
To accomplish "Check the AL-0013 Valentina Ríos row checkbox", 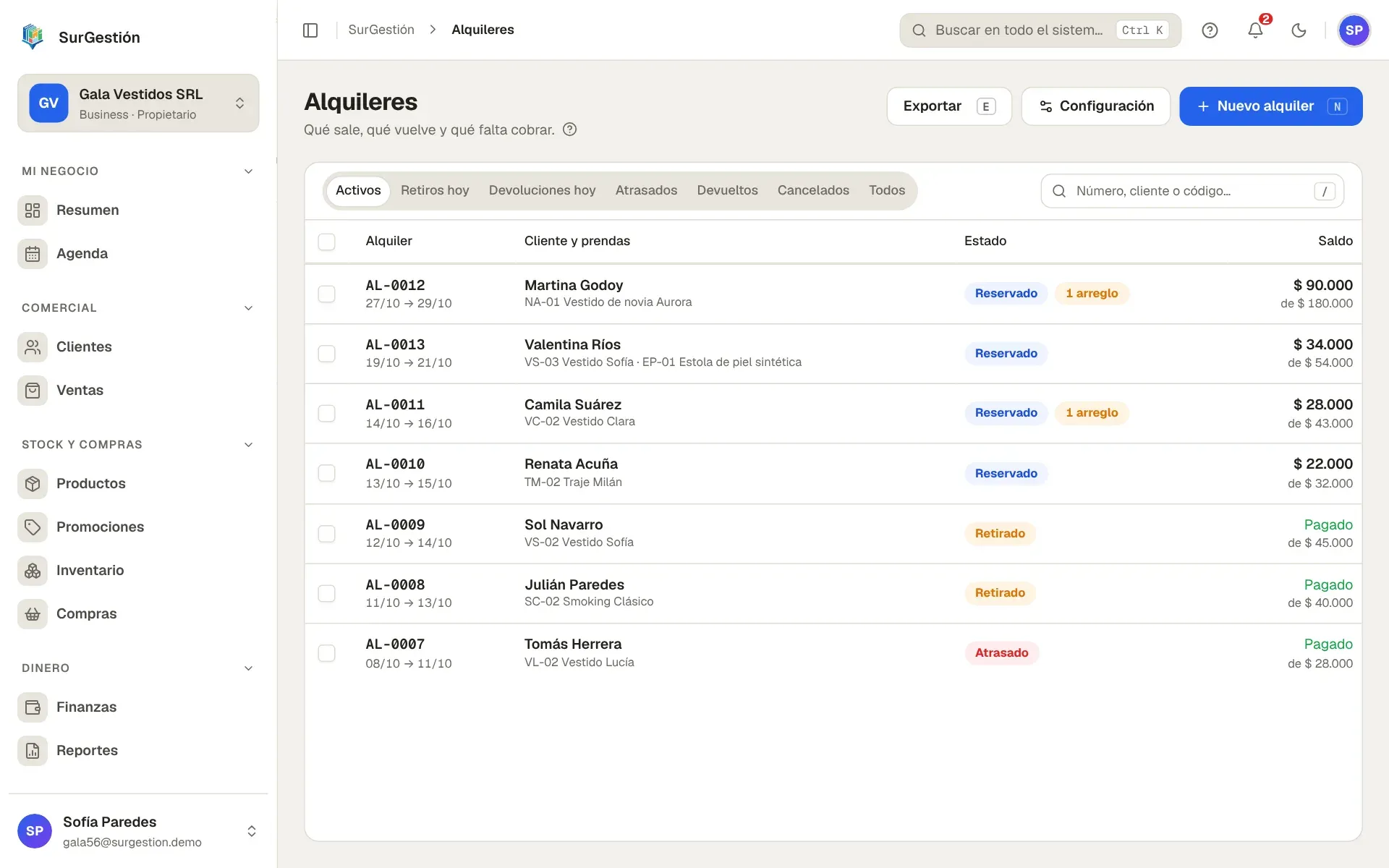I will [327, 354].
